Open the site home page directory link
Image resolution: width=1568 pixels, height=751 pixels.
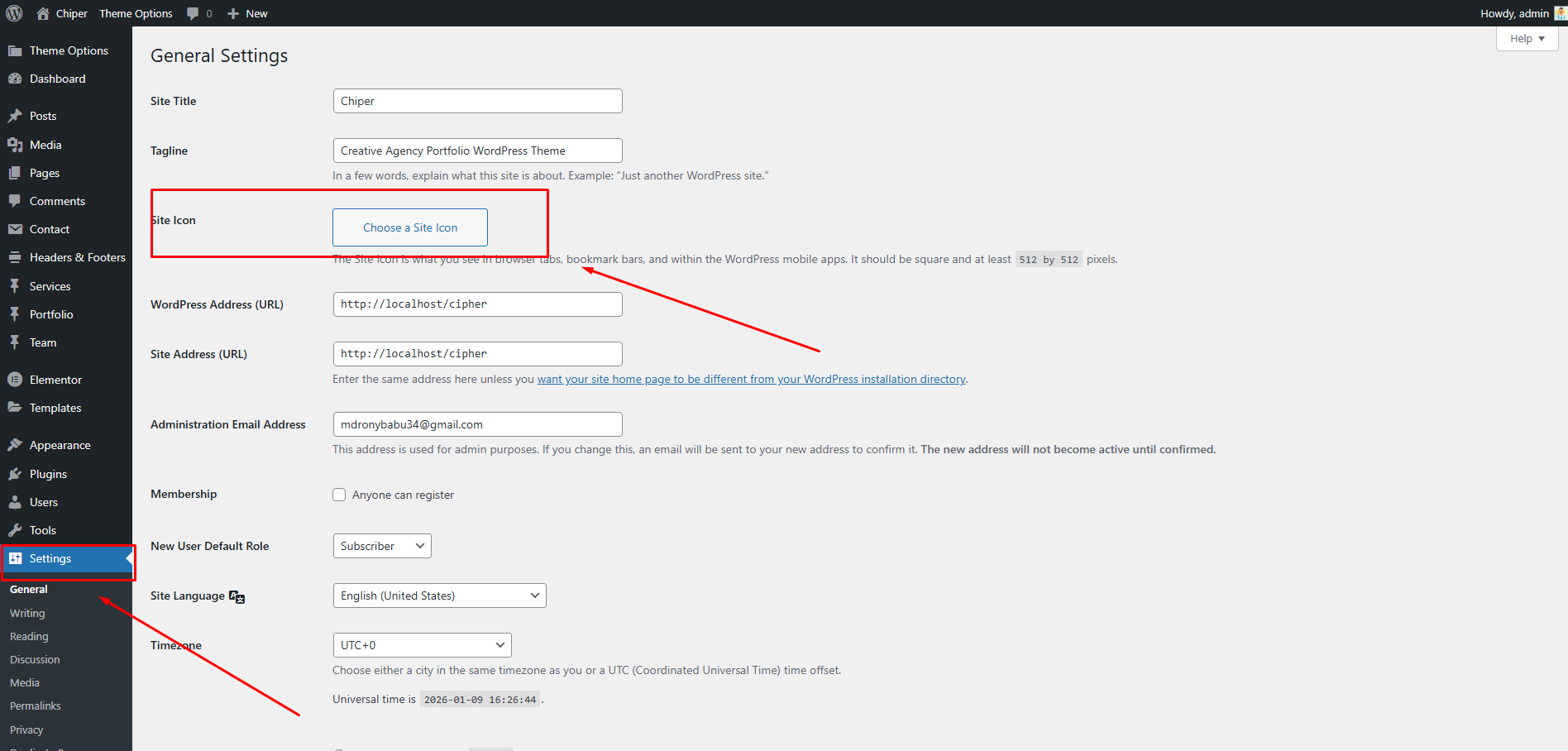point(751,379)
